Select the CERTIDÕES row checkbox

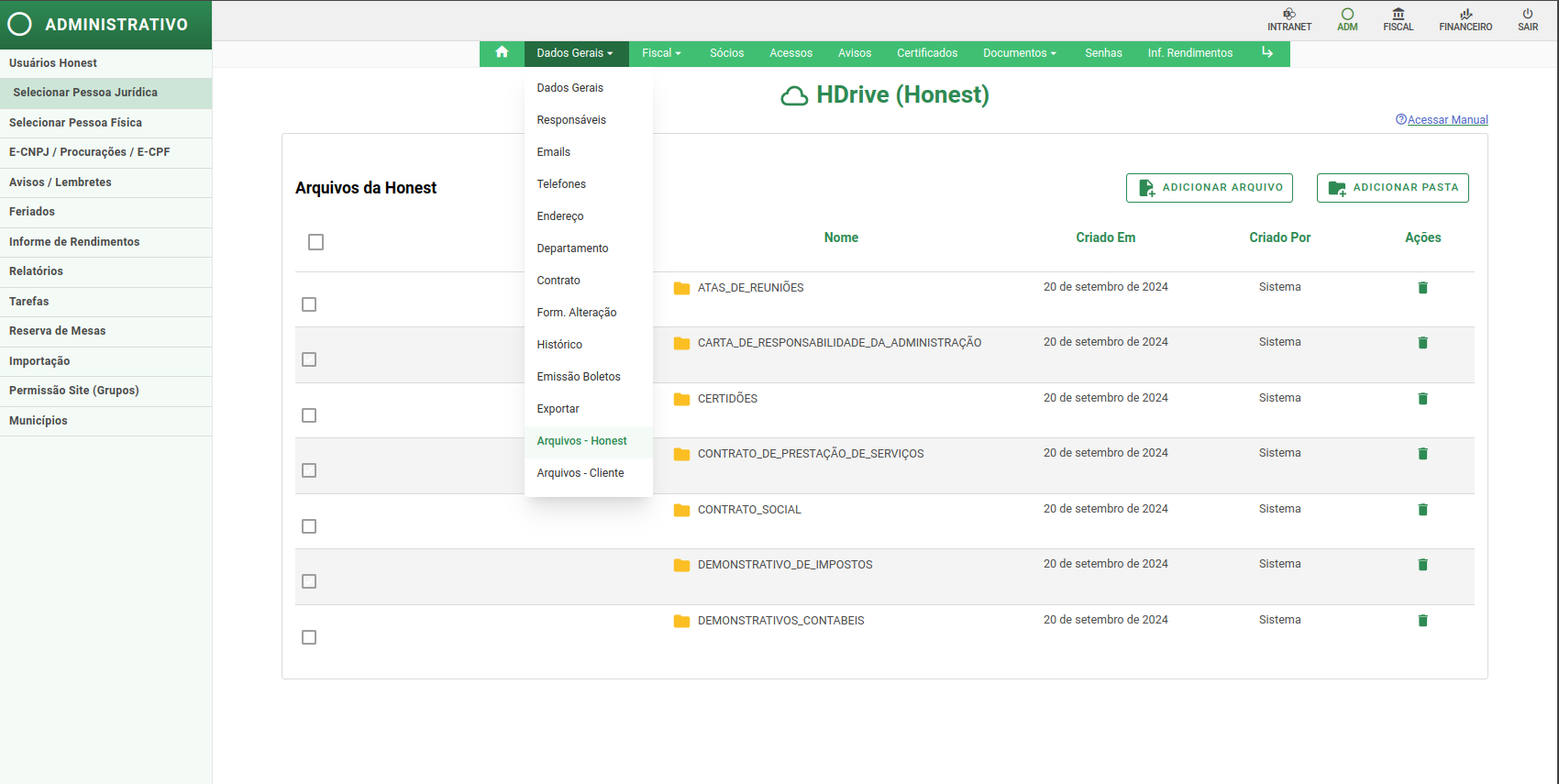coord(309,415)
